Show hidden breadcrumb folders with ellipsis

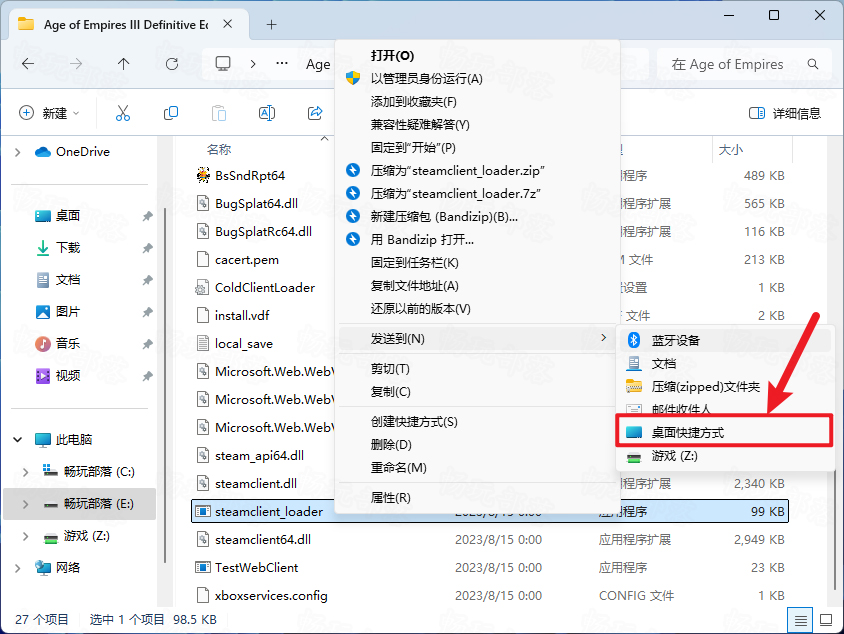[x=282, y=64]
